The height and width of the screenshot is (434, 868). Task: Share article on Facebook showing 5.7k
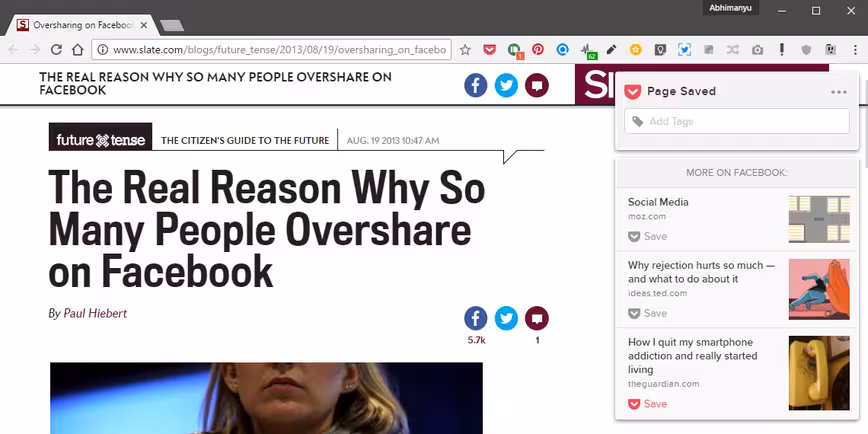point(476,318)
